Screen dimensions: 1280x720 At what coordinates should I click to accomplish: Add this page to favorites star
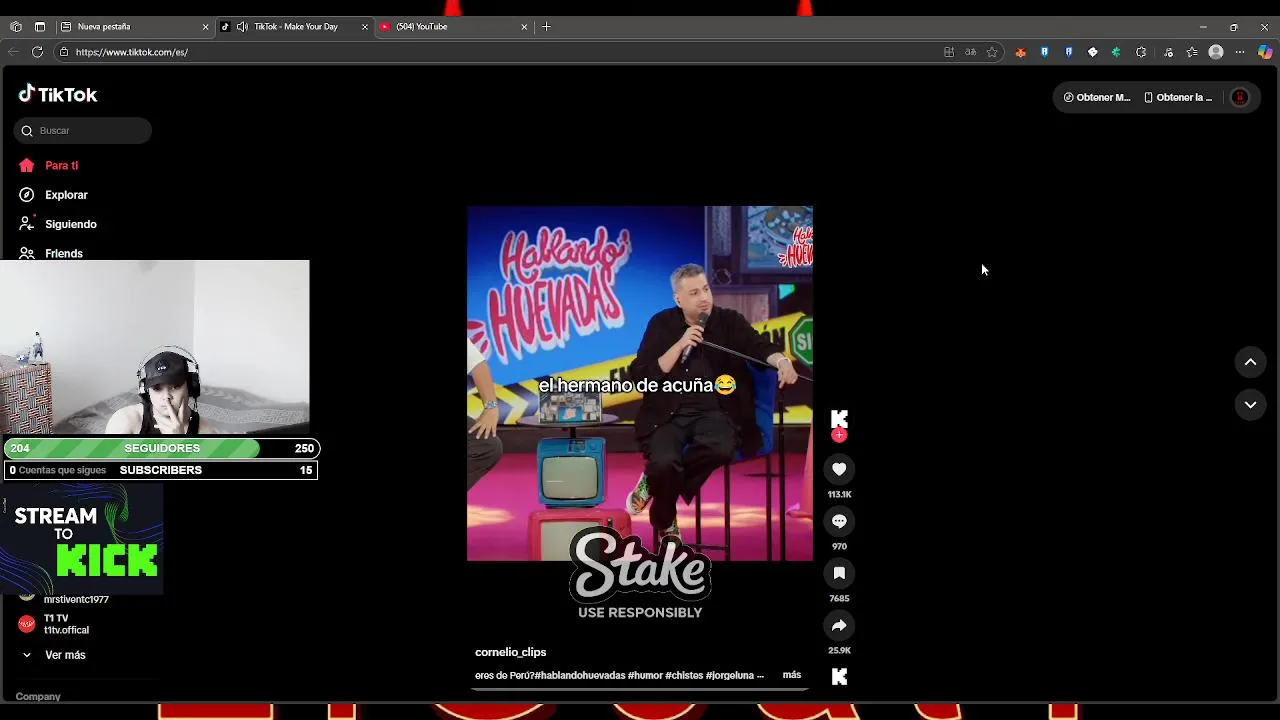992,52
